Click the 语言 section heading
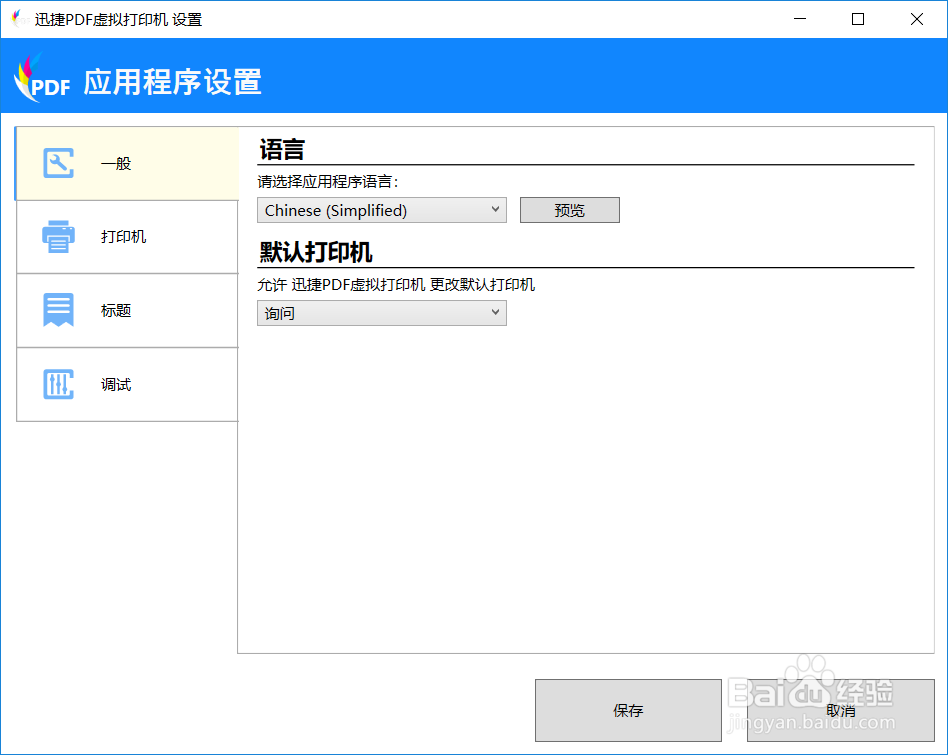Screen dimensions: 948x755 tap(282, 149)
